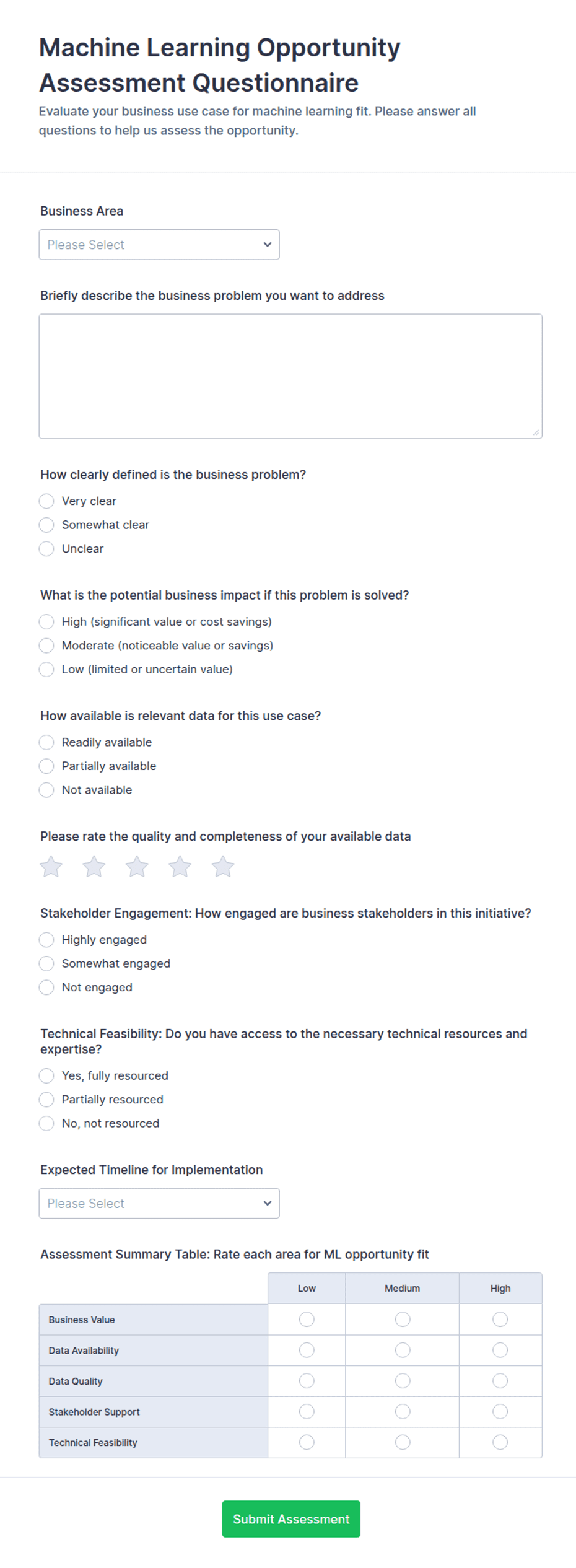Open the Business Area dropdown

tap(159, 245)
